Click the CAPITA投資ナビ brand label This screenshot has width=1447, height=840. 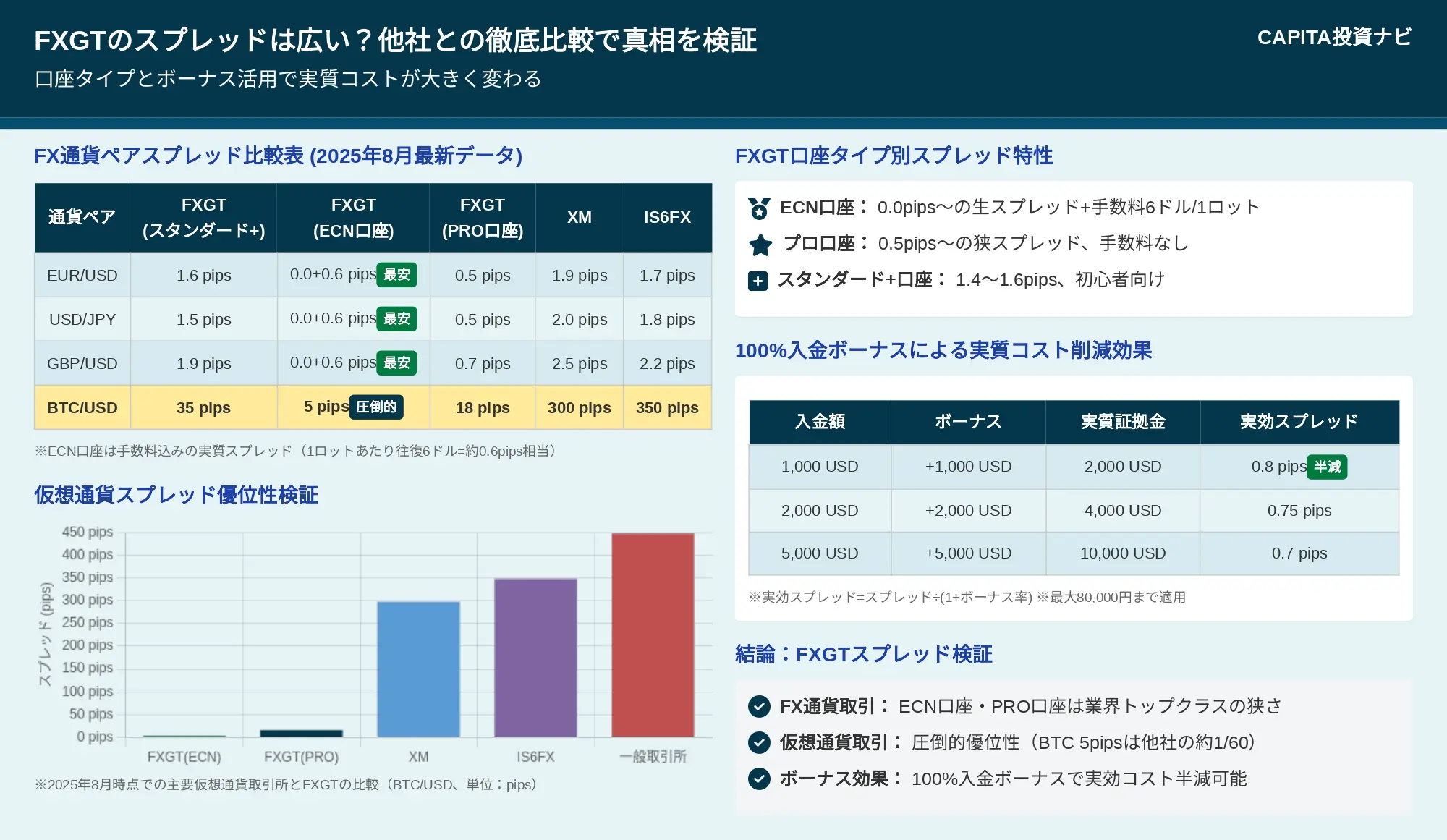[1333, 38]
